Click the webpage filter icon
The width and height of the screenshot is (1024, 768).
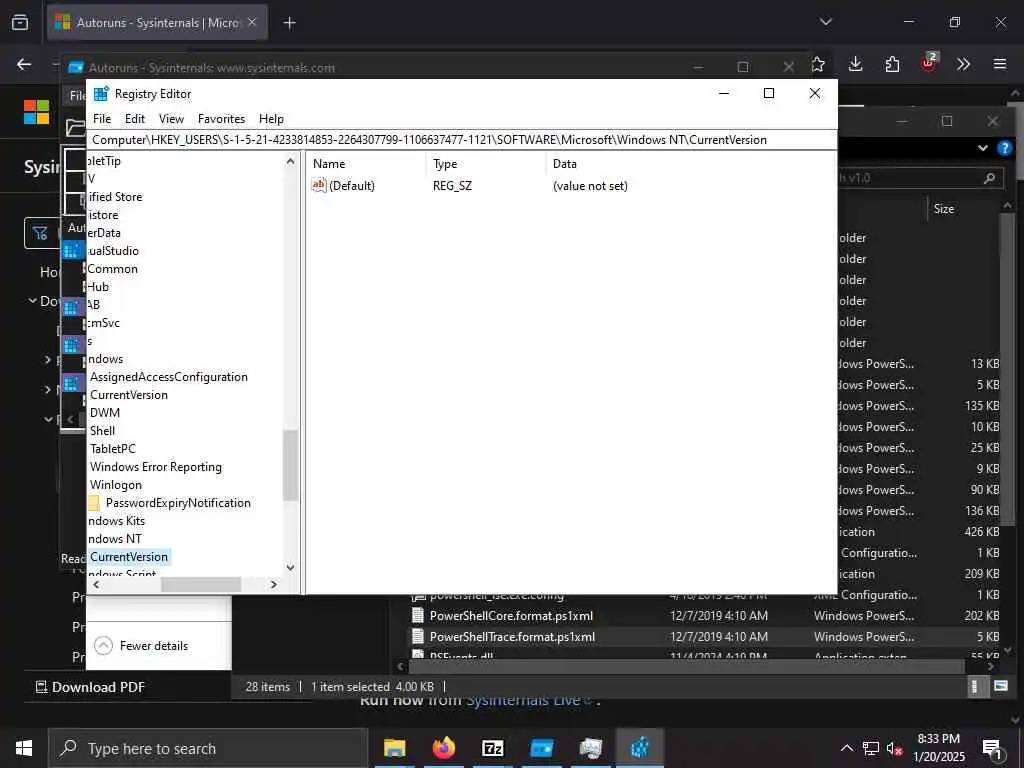(x=40, y=233)
